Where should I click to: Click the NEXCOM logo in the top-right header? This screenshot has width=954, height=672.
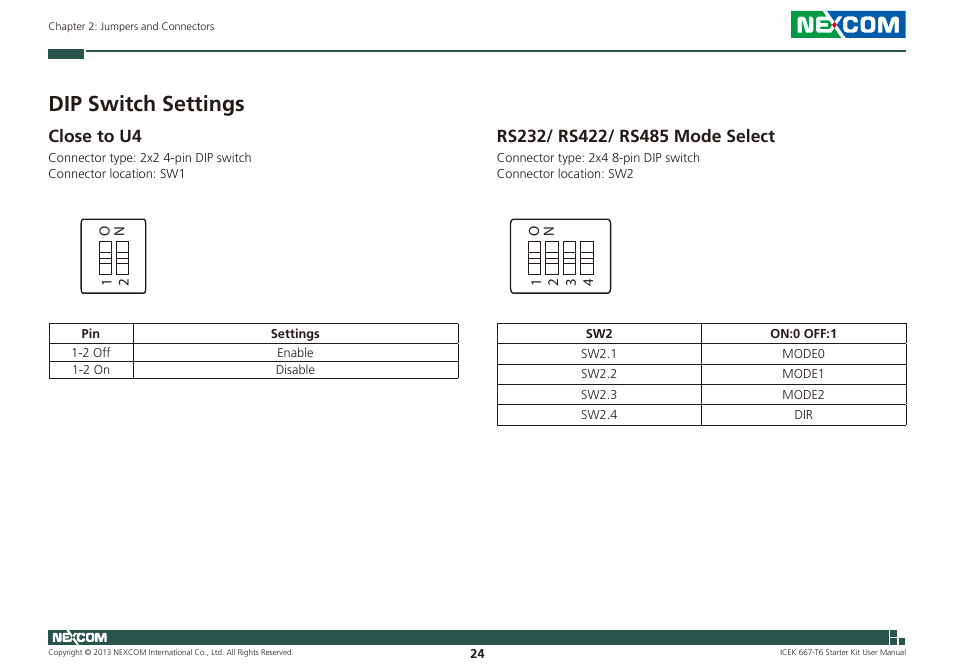[x=848, y=24]
